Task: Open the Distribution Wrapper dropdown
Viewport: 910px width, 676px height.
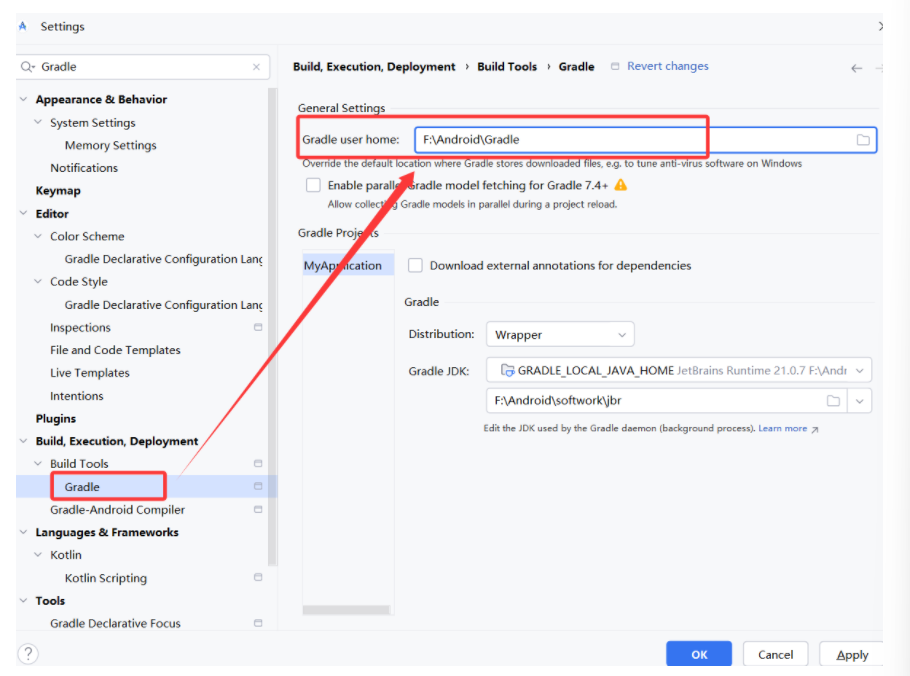Action: [560, 335]
